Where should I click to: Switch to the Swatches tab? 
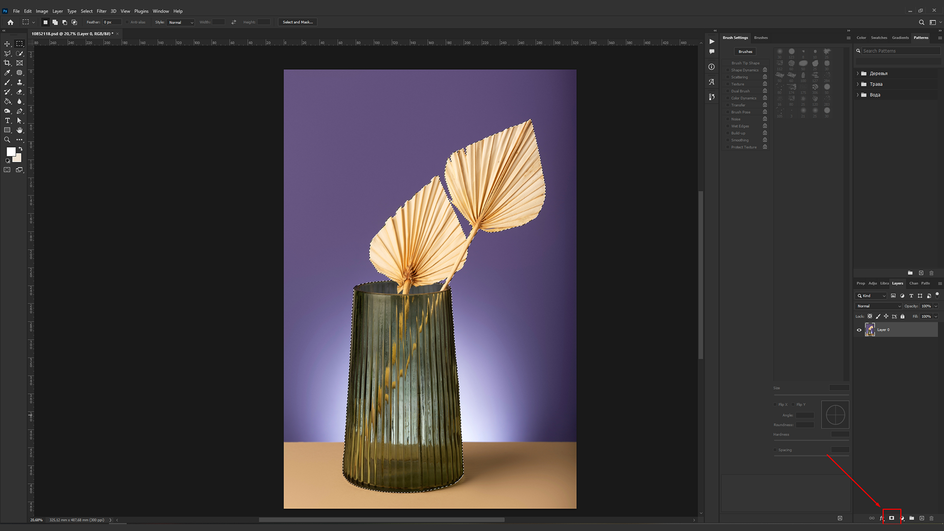879,37
